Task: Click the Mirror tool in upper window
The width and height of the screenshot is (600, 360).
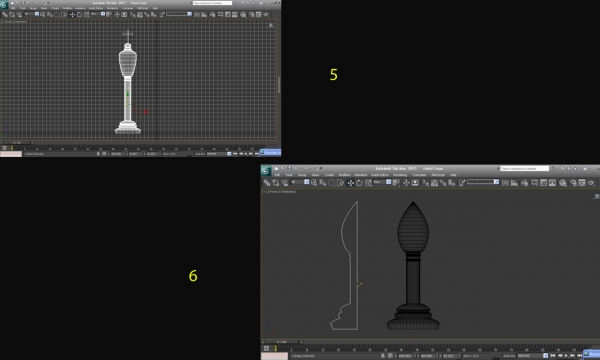Action: tap(197, 15)
